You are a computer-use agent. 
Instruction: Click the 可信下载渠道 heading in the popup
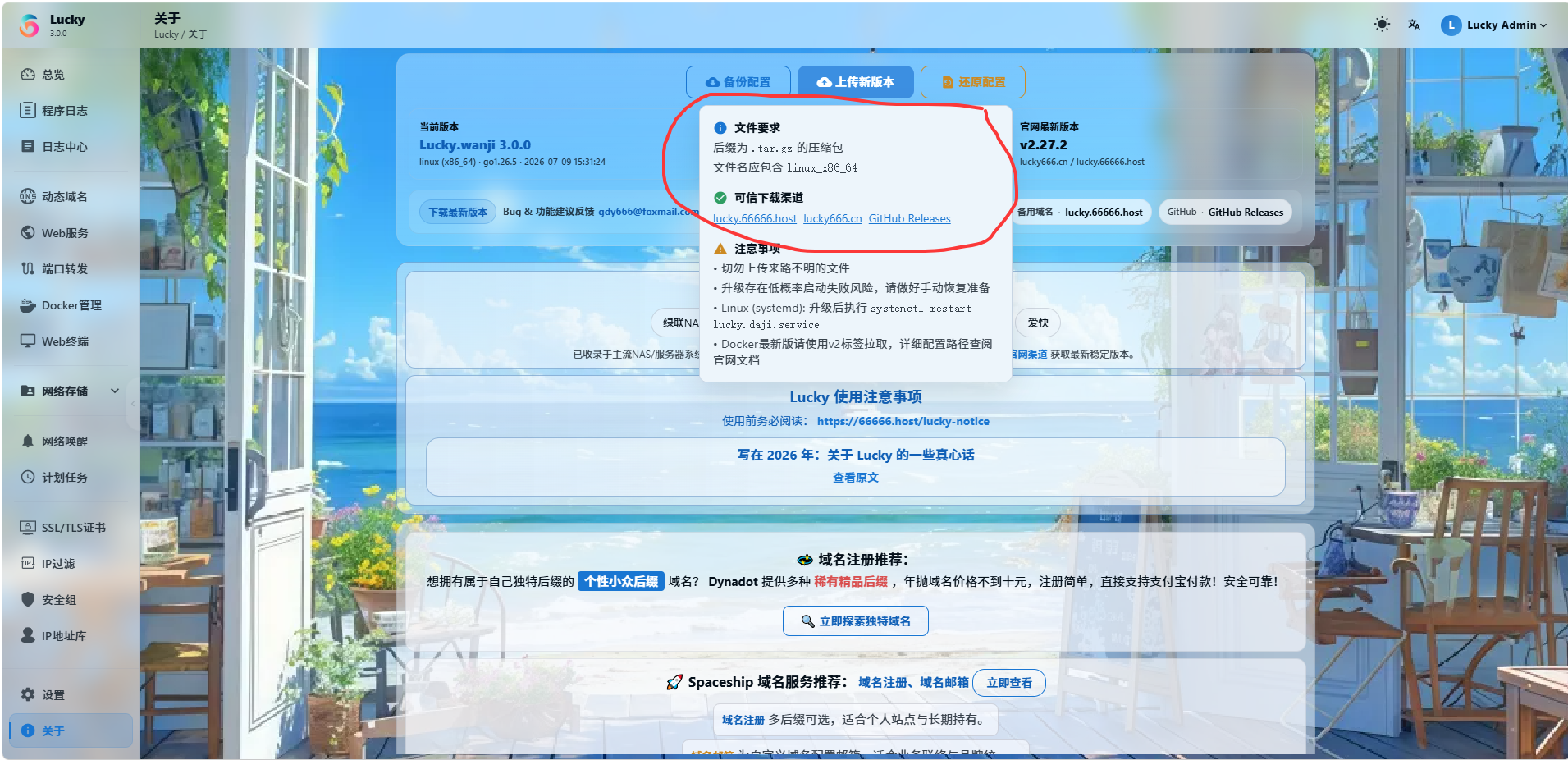click(769, 198)
